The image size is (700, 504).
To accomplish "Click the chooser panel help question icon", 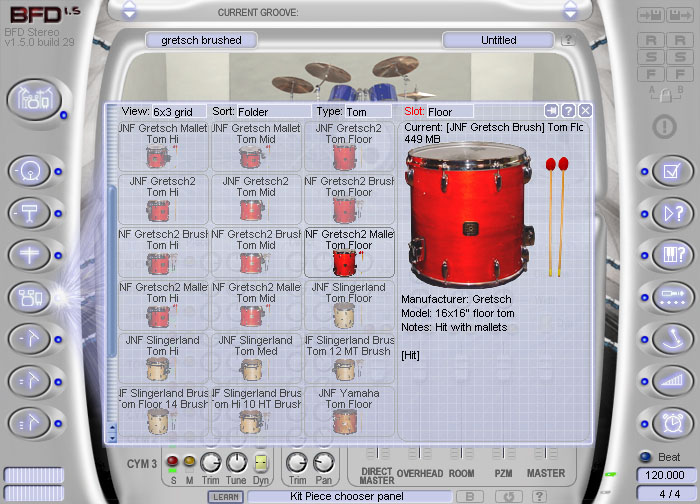I will [568, 110].
